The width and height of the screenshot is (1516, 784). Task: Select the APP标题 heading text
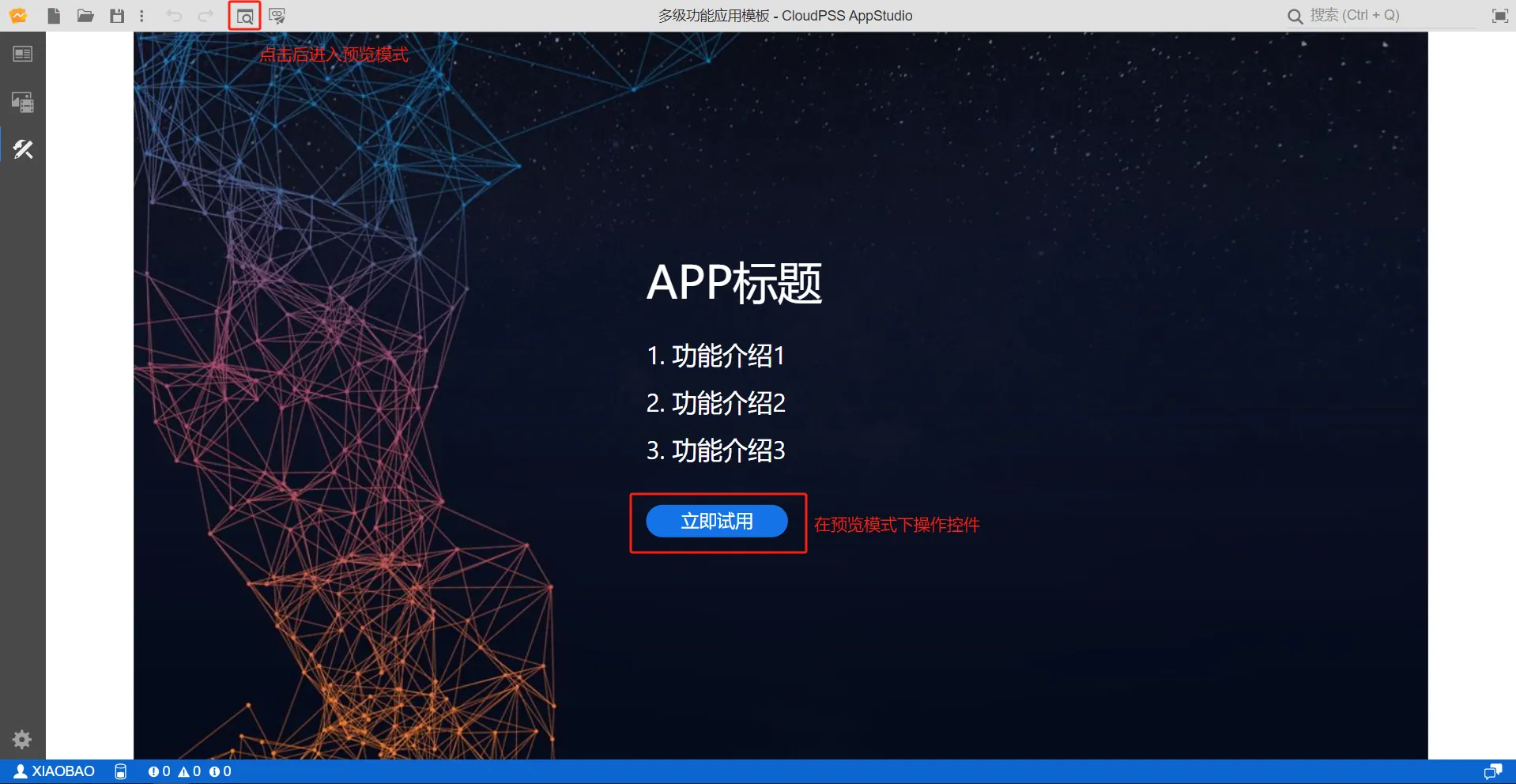pos(734,283)
